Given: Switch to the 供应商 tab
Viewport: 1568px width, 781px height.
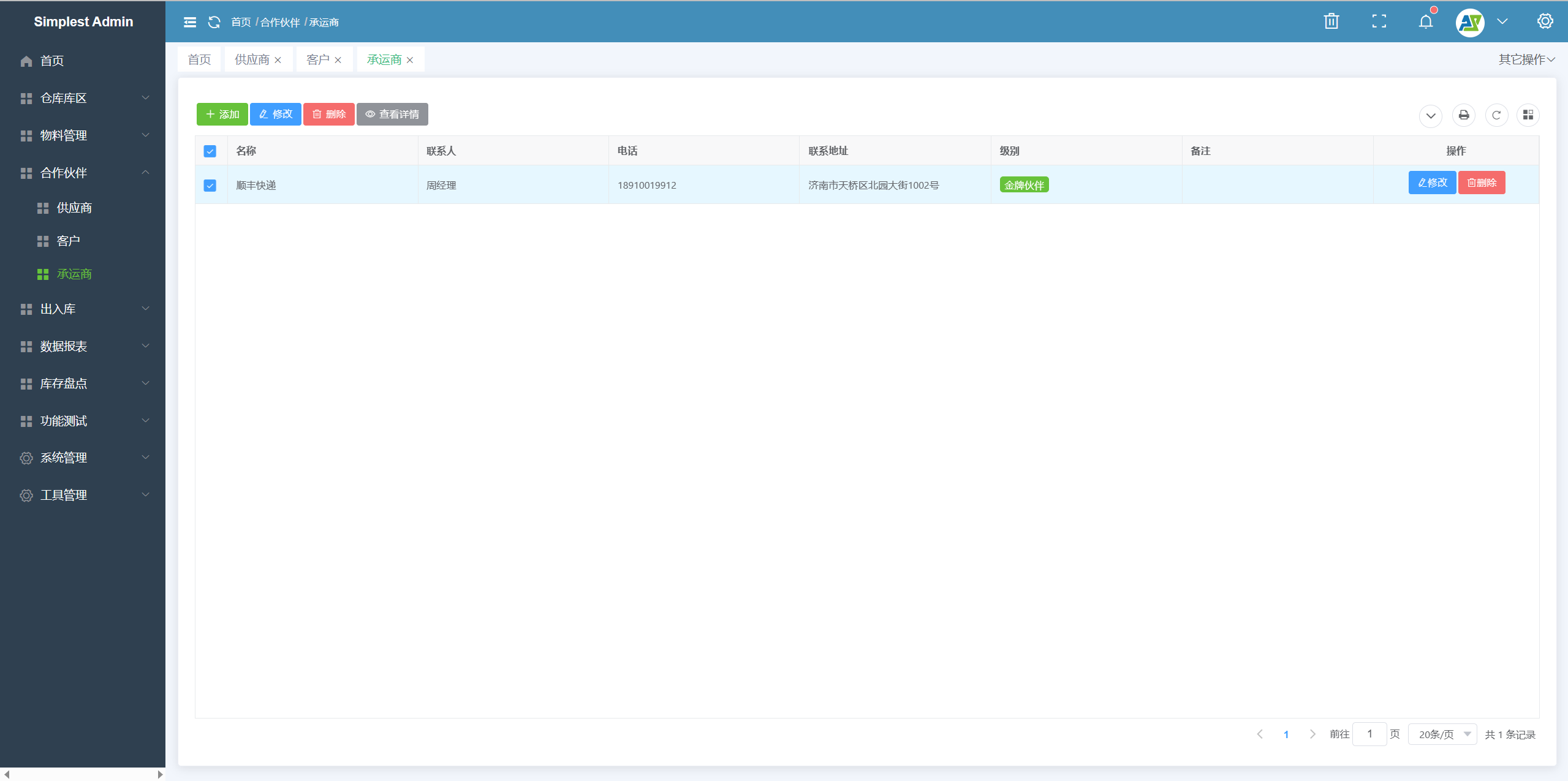Looking at the screenshot, I should tap(252, 59).
